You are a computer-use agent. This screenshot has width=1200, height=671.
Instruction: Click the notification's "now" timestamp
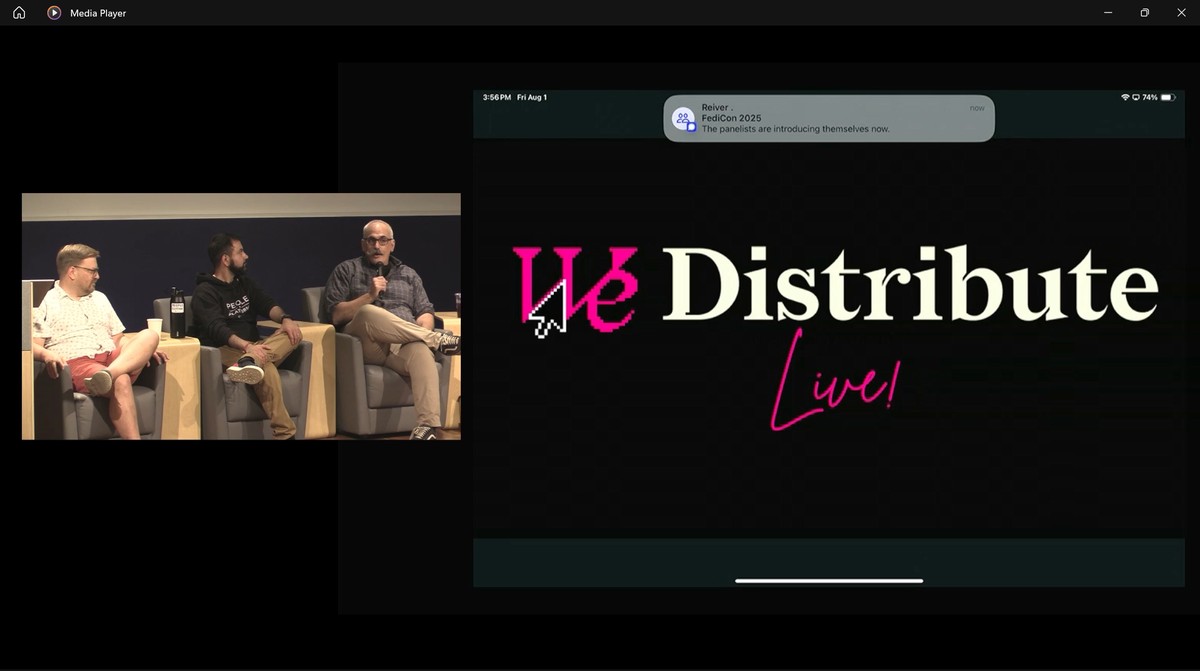976,108
